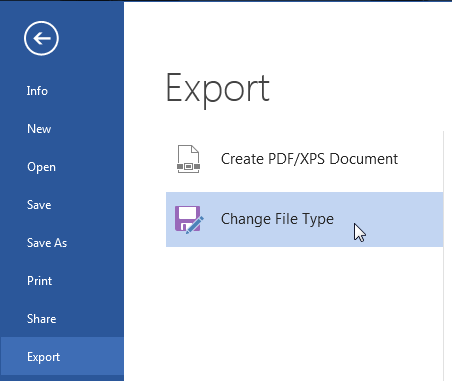Choose Create PDF/XPS Document label
The image size is (452, 381).
(x=309, y=159)
